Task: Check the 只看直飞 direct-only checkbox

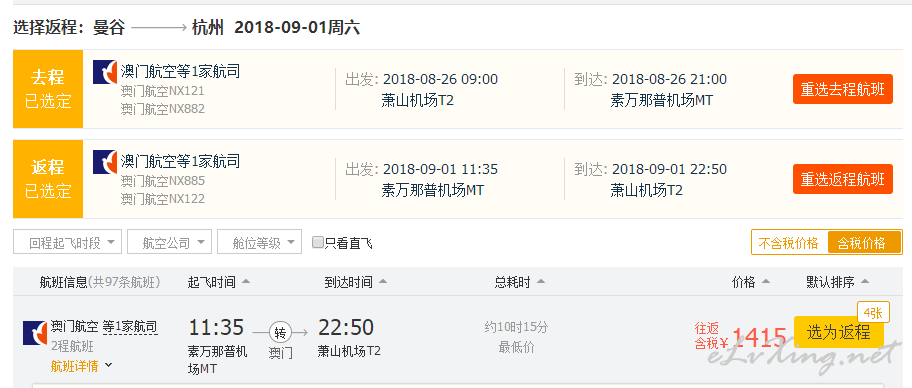Action: click(x=318, y=243)
